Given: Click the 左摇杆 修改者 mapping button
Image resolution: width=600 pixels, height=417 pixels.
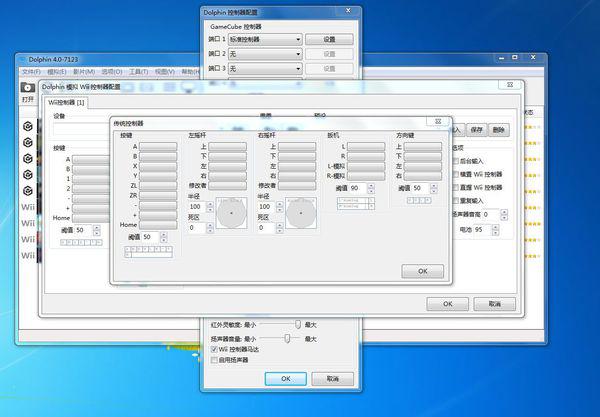Looking at the screenshot, I should pyautogui.click(x=227, y=186).
